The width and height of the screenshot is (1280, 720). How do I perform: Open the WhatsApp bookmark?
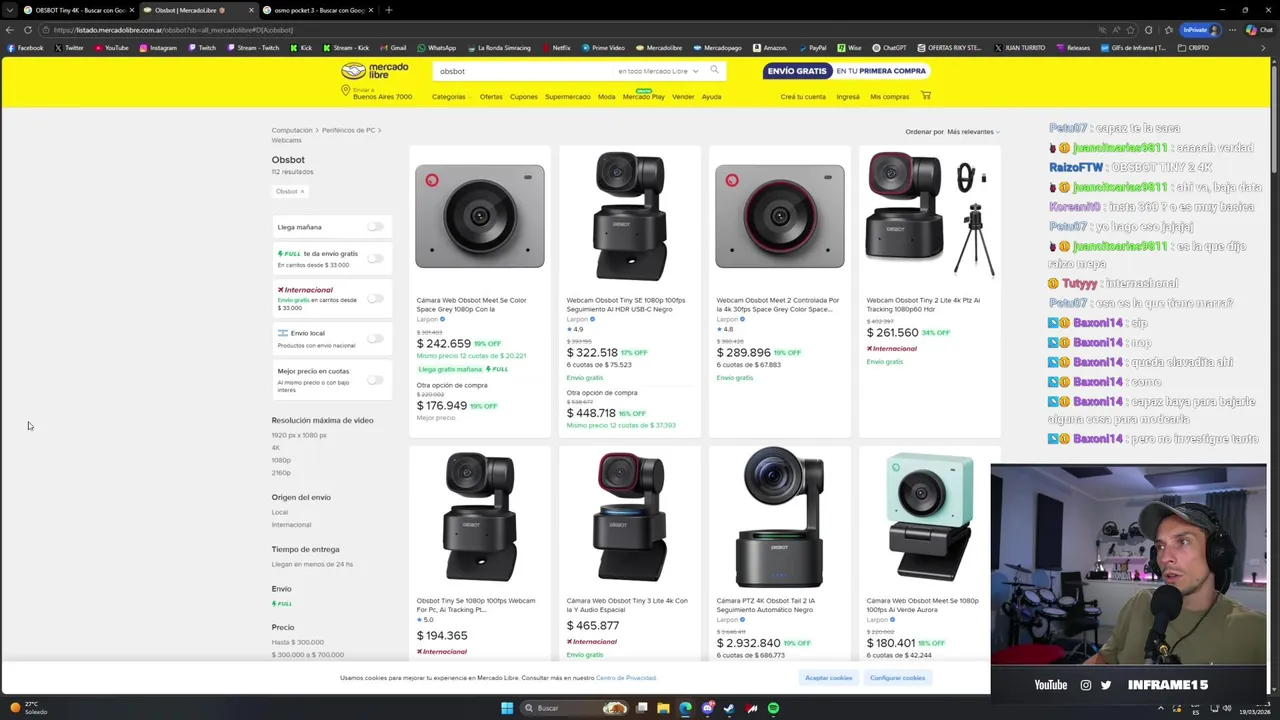437,48
